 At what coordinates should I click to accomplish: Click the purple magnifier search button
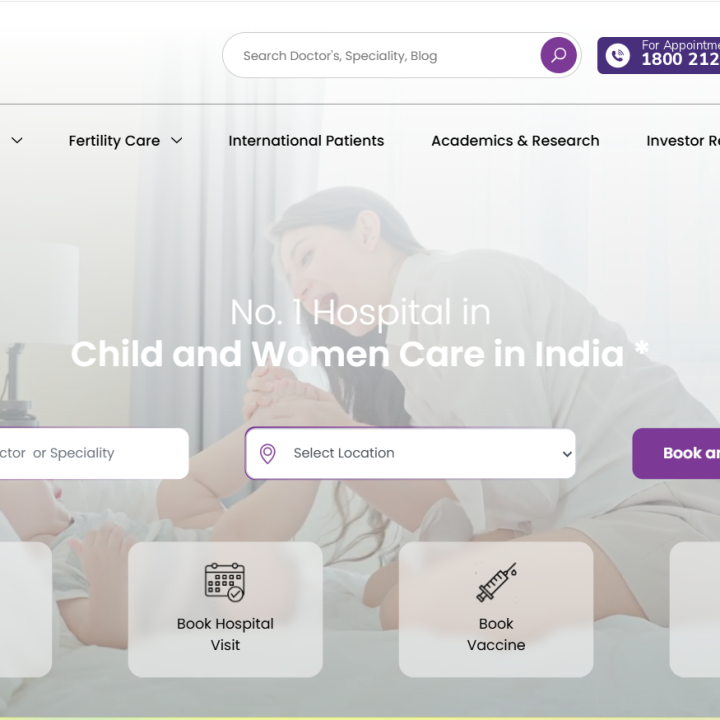[558, 55]
